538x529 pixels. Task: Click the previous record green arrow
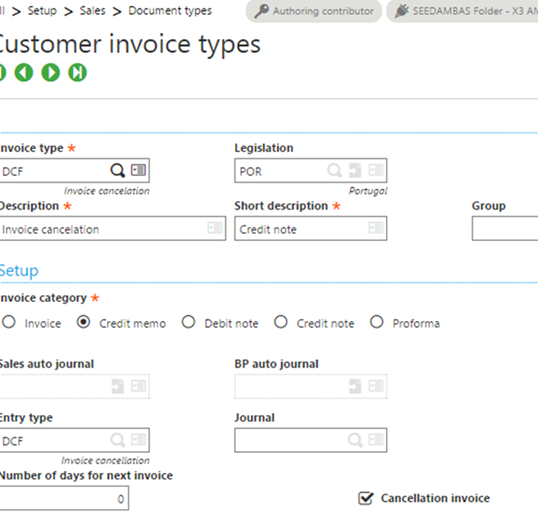(x=24, y=72)
